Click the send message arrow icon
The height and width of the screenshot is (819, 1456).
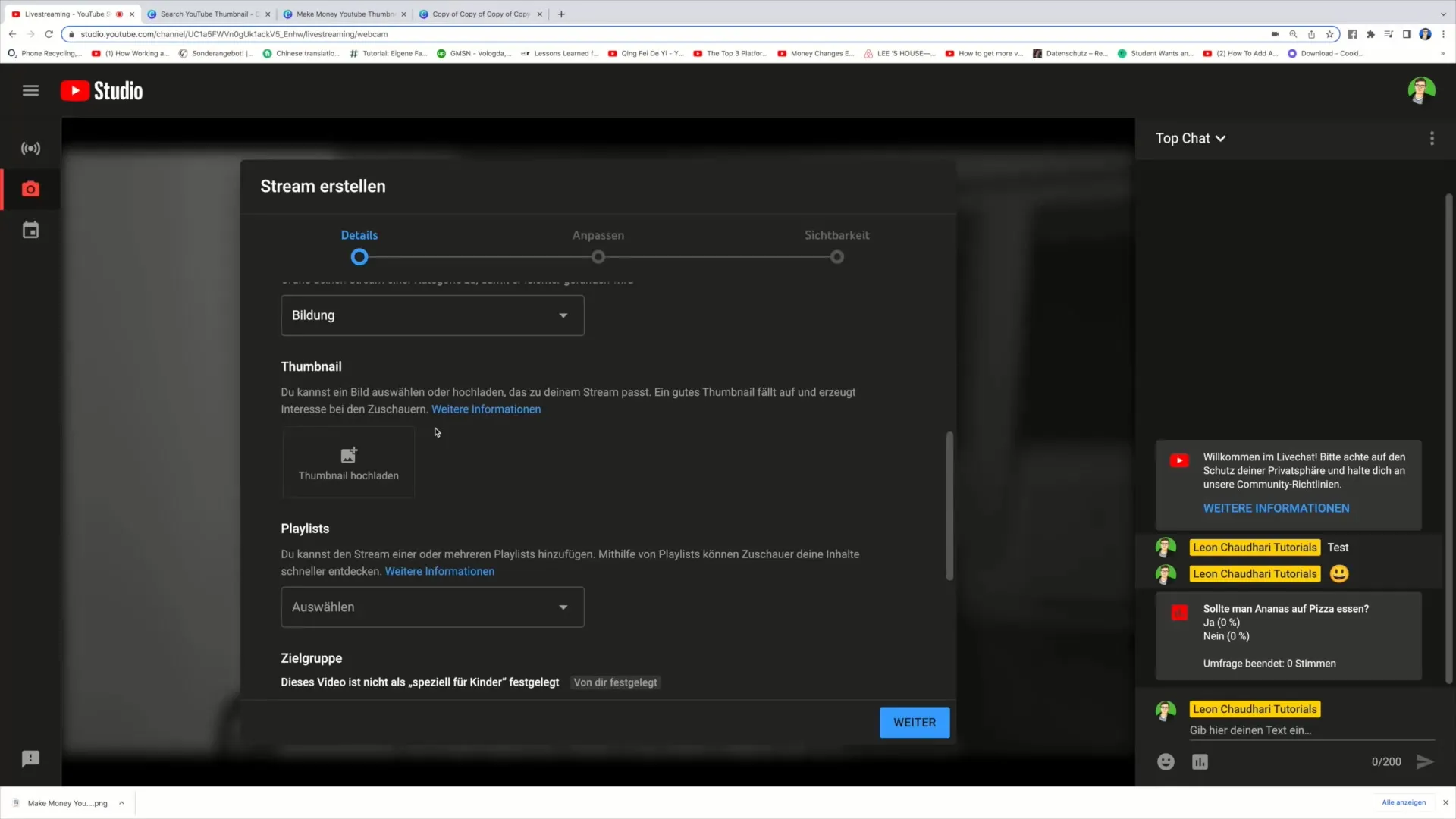tap(1424, 761)
